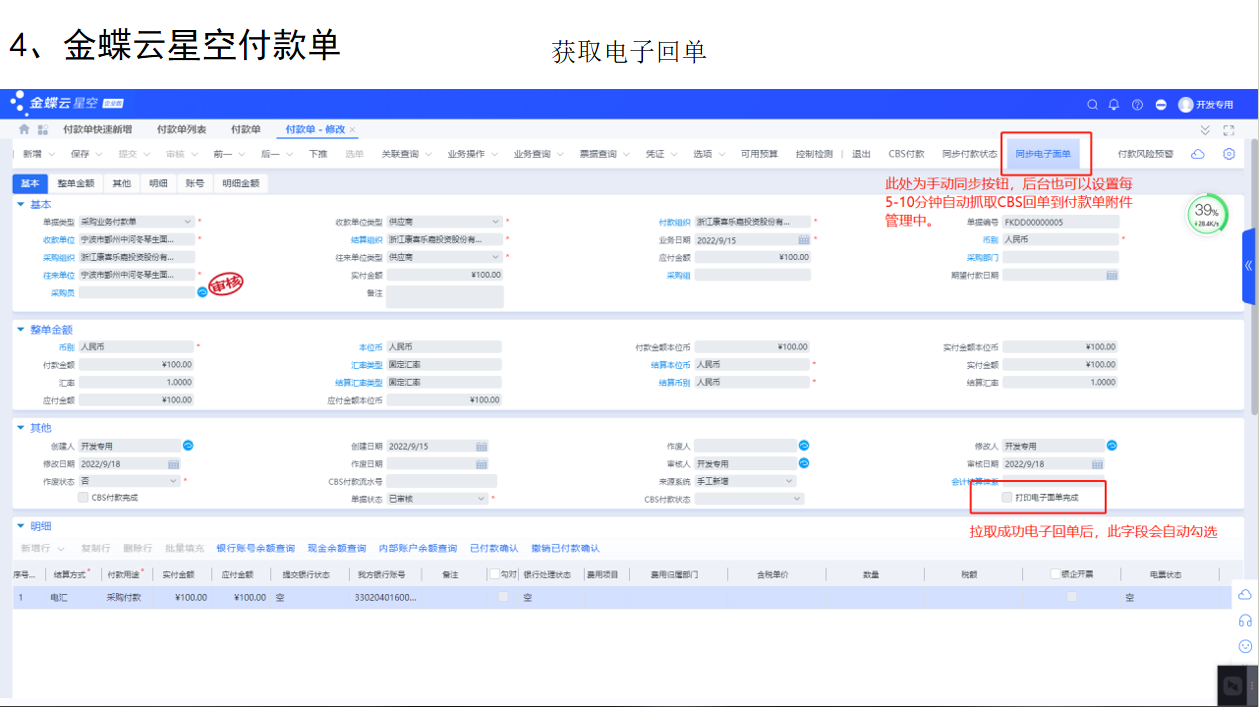Tick the 锁企开票 checkbox in row 1
Image resolution: width=1259 pixels, height=707 pixels.
pos(1071,597)
